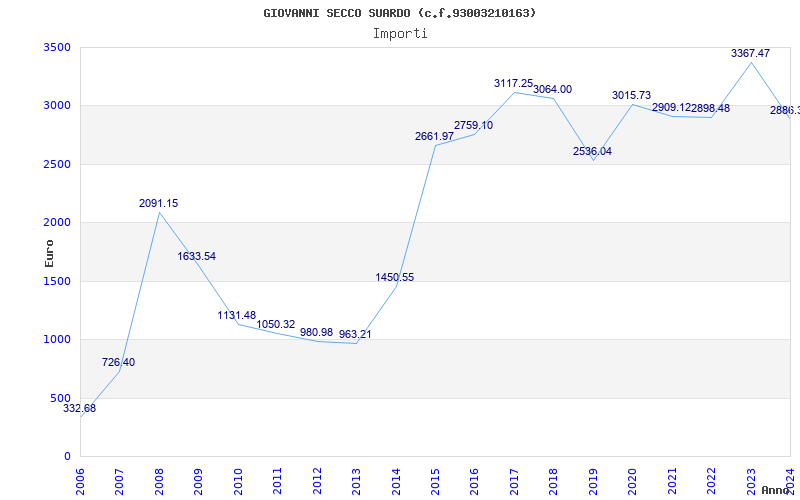The image size is (800, 500).
Task: Click x-axis year 2017
Action: click(x=514, y=482)
